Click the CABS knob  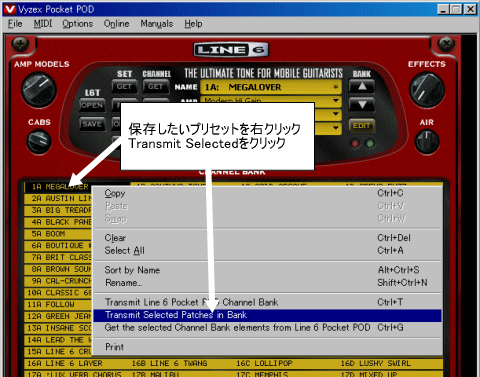click(x=39, y=142)
